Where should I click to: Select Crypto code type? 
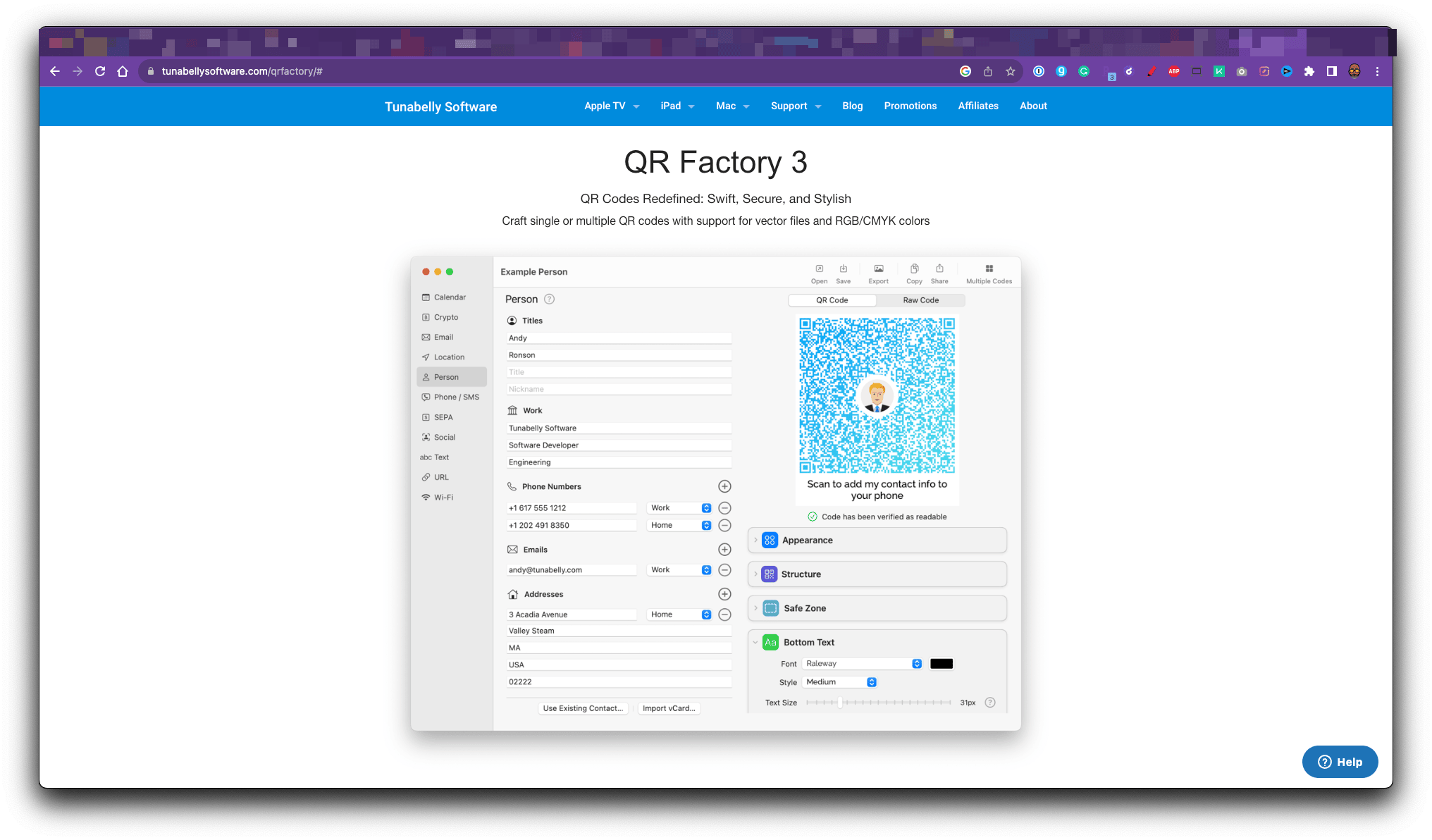coord(452,317)
